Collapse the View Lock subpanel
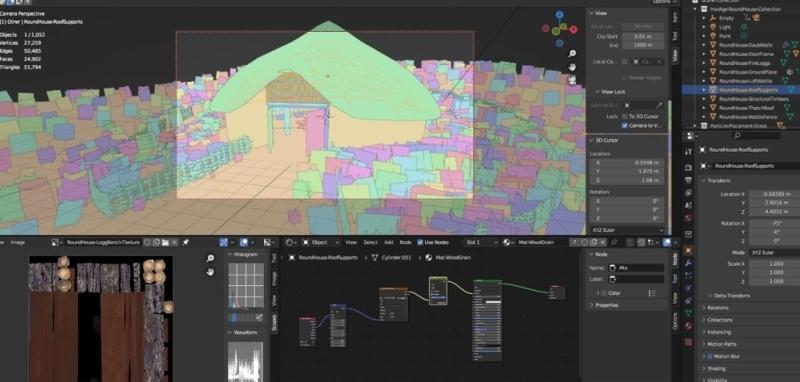 (598, 92)
